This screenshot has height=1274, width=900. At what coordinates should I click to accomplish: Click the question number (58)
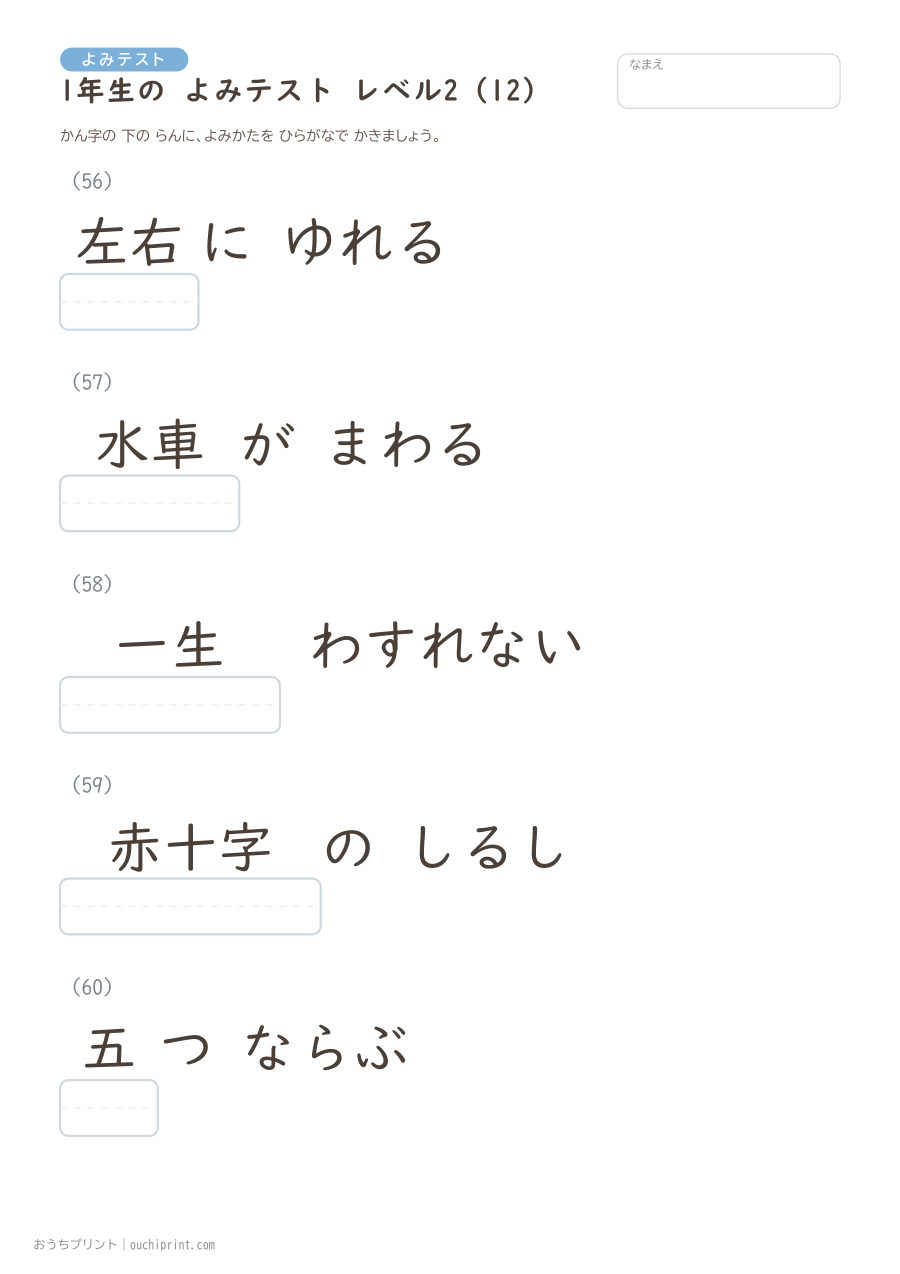coord(92,584)
